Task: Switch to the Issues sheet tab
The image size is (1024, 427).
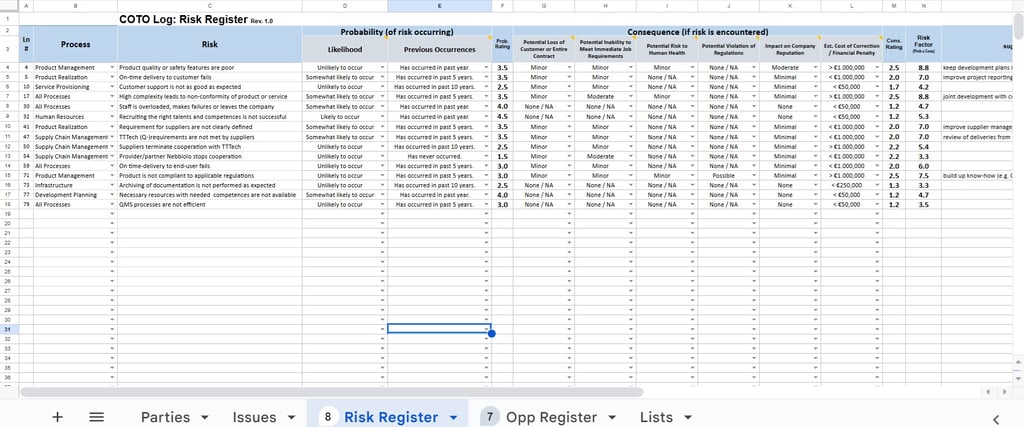Action: pos(255,417)
